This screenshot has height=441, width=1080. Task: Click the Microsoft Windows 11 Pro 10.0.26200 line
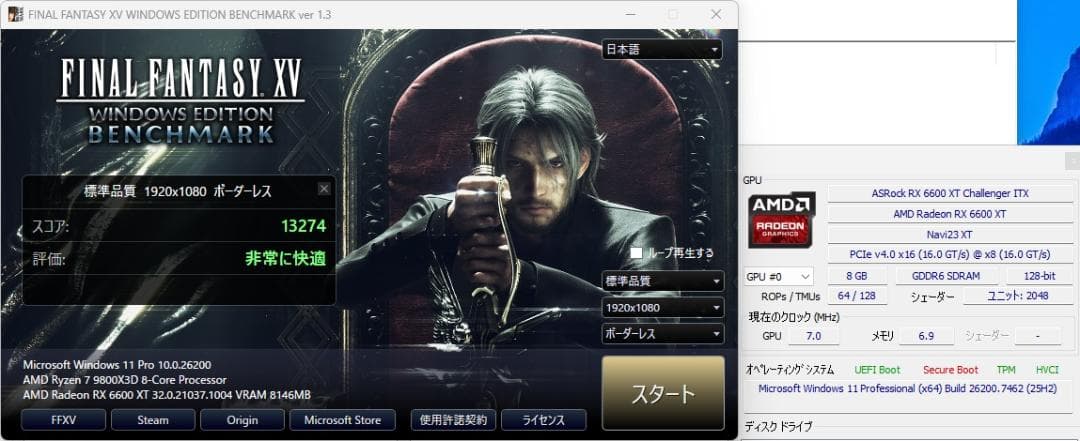(x=117, y=365)
